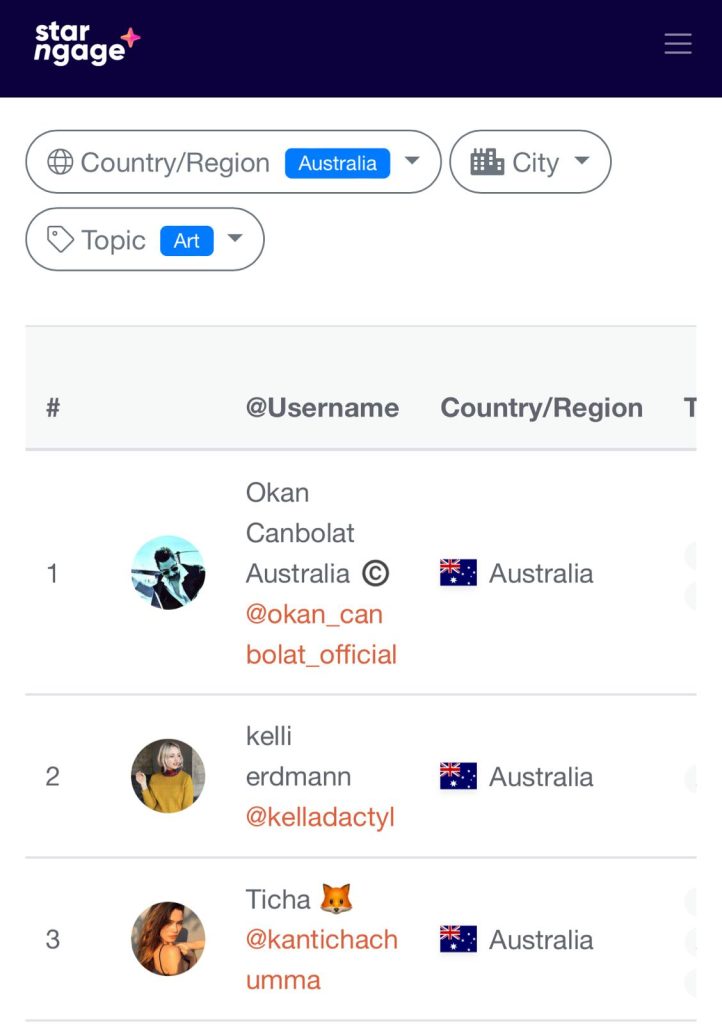Click kelli erdmann's profile picture

tap(168, 776)
